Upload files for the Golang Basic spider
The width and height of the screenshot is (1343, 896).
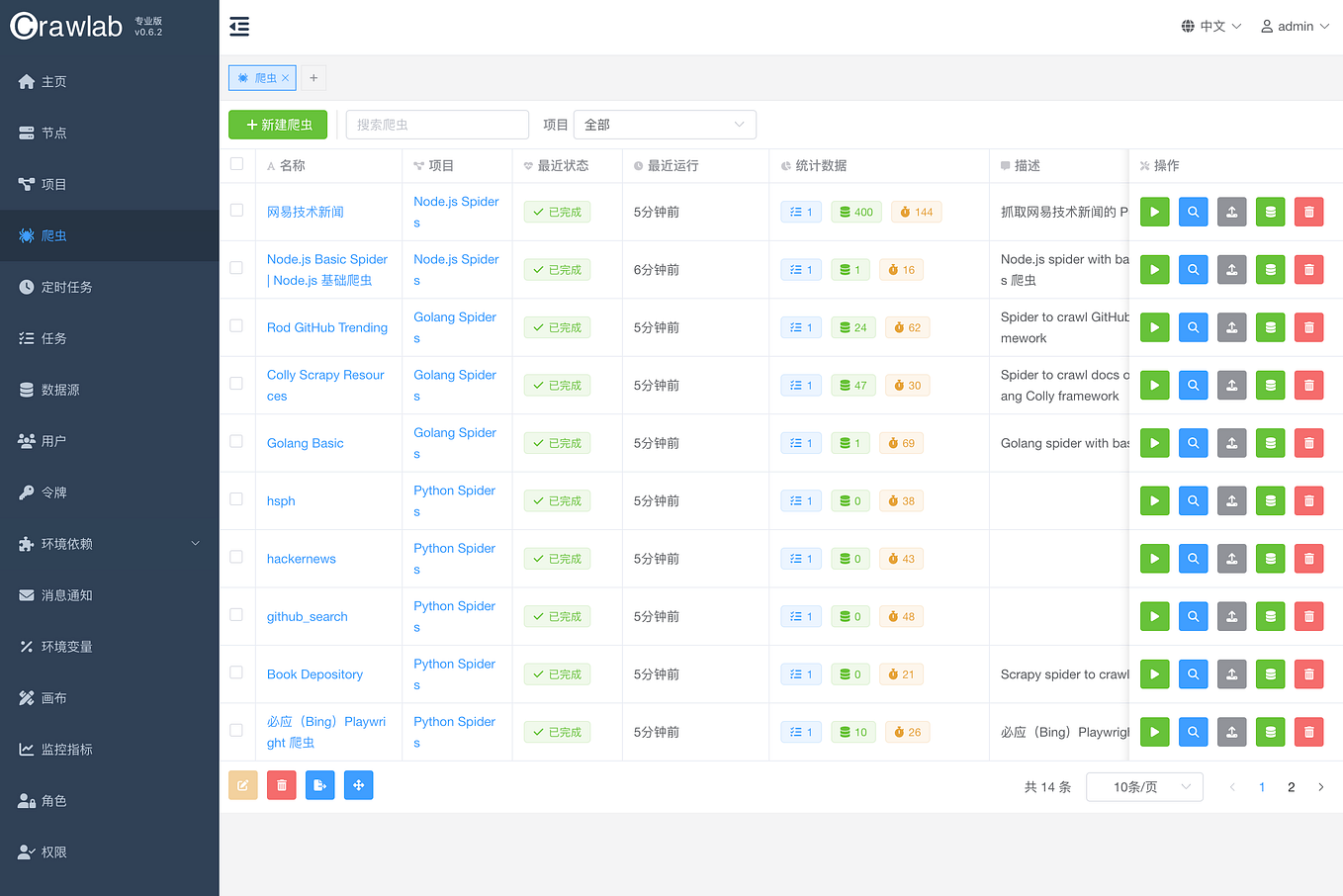pos(1231,442)
